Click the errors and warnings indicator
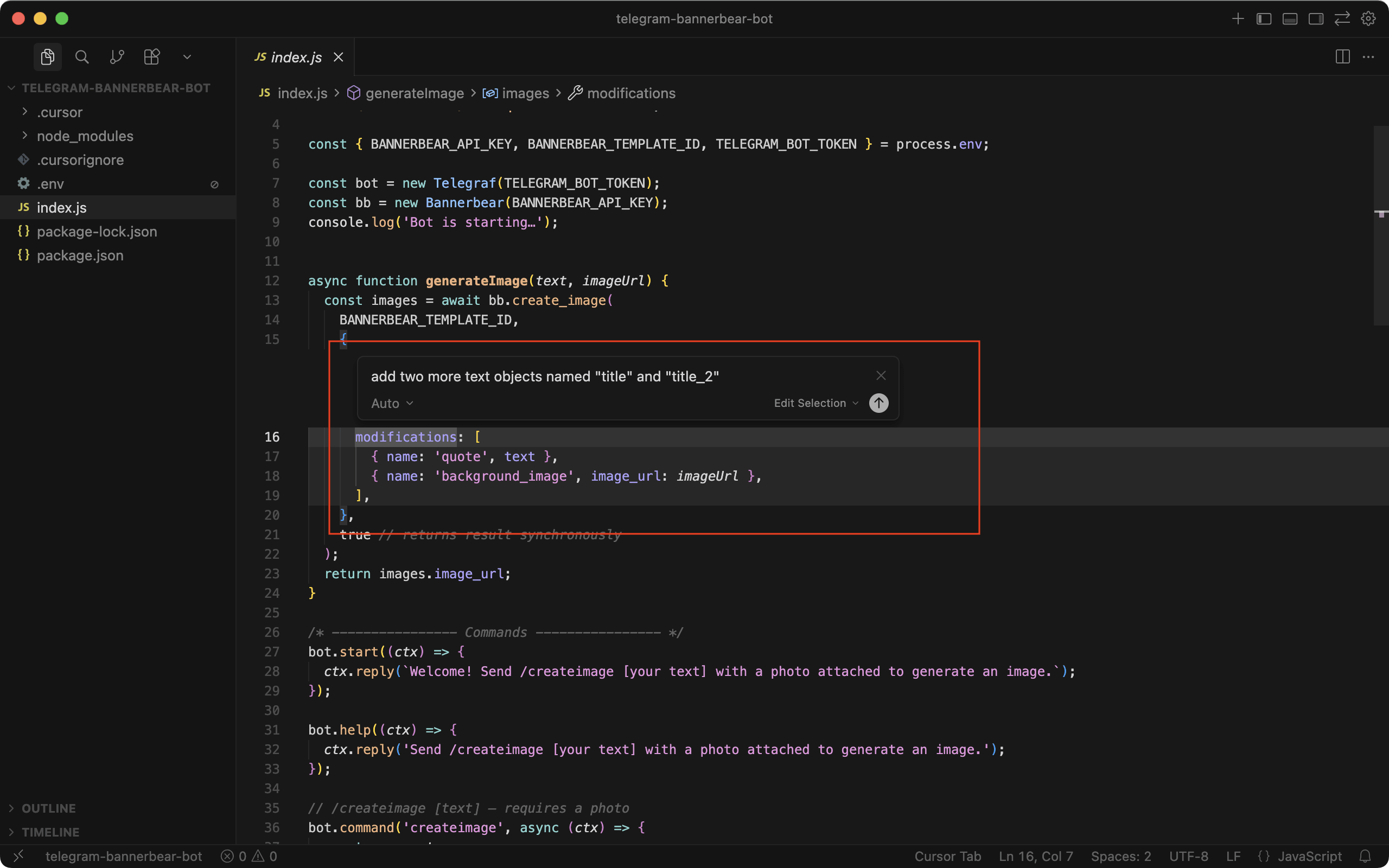This screenshot has height=868, width=1389. (x=249, y=856)
